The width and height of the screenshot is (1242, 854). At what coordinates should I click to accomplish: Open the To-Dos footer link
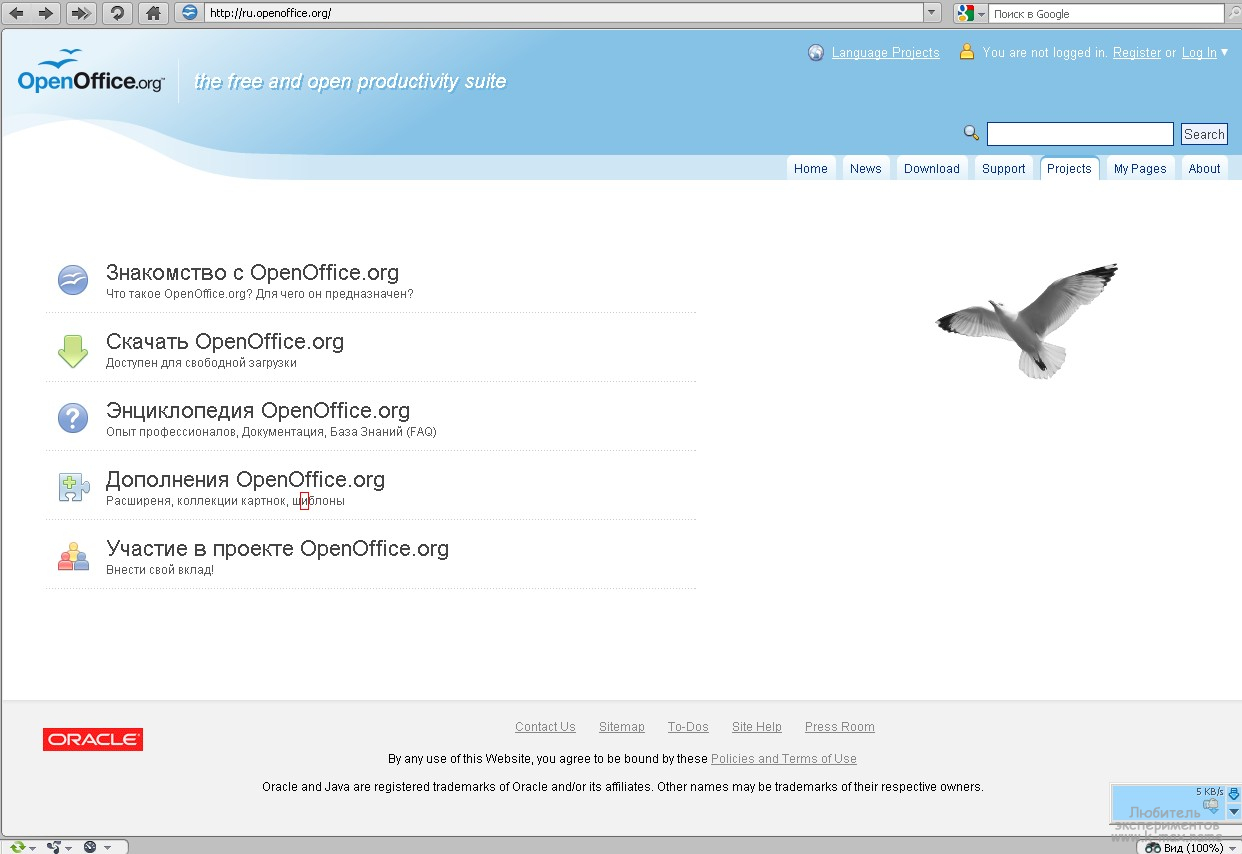688,727
